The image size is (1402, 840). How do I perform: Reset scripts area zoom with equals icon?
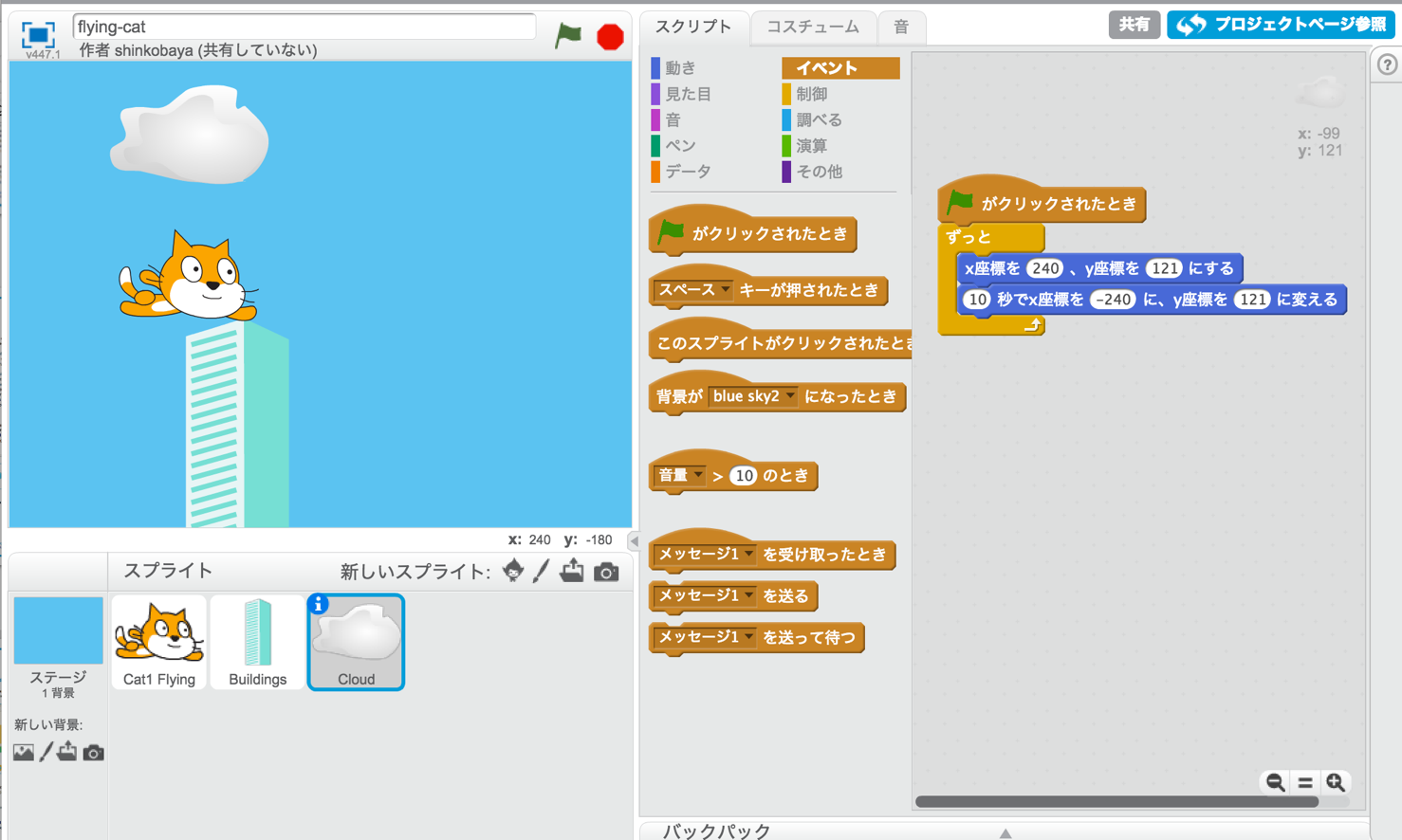point(1305,782)
